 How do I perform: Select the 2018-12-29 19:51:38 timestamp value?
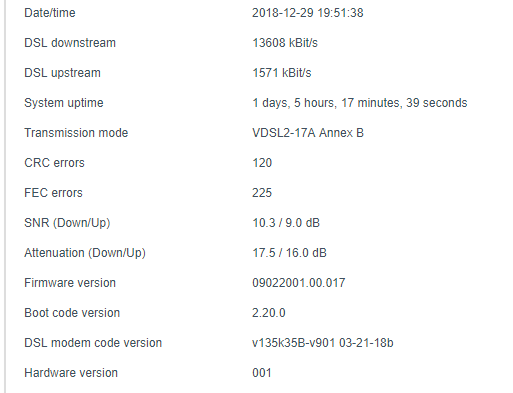[308, 13]
